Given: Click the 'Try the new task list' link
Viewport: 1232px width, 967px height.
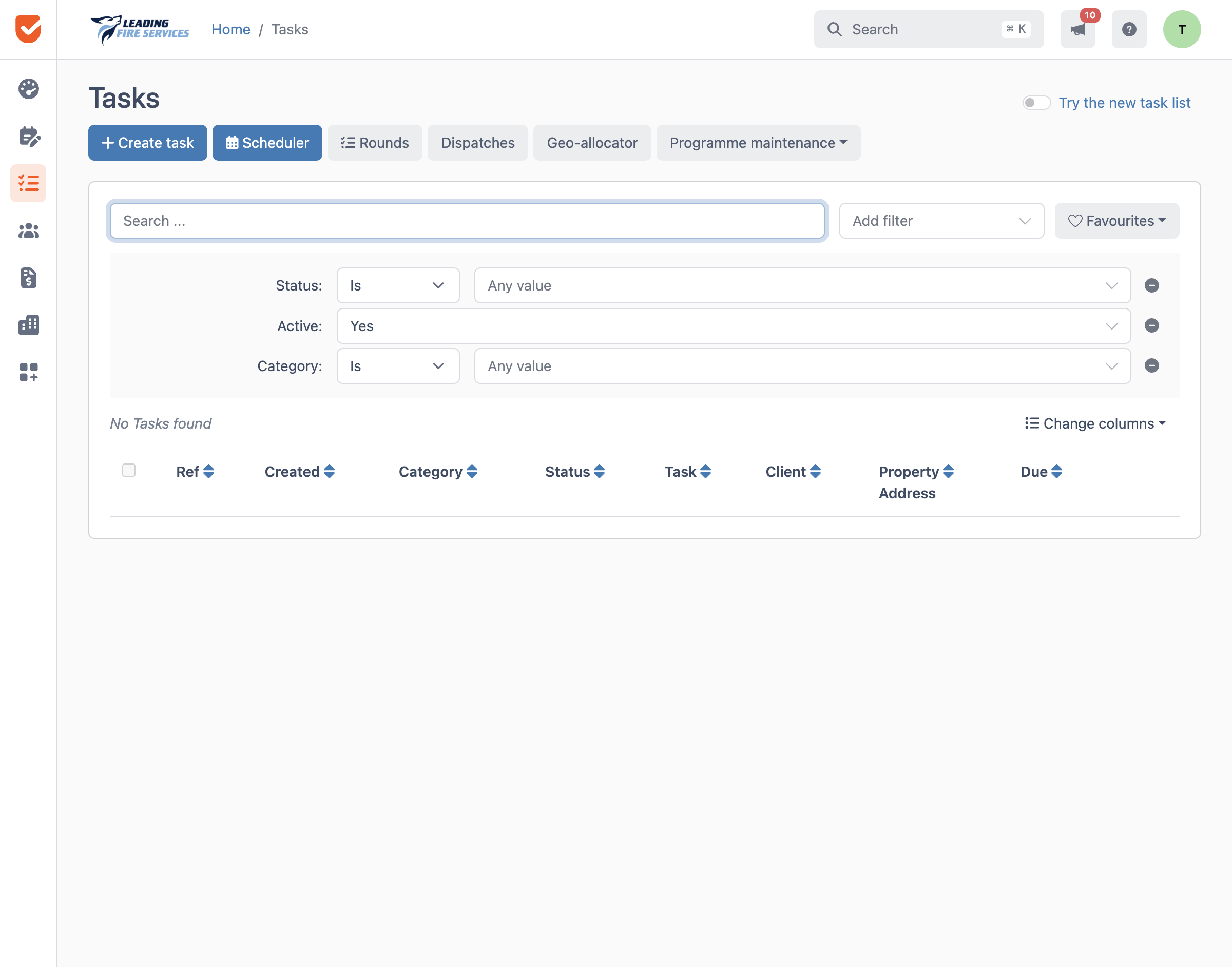Looking at the screenshot, I should [1124, 103].
